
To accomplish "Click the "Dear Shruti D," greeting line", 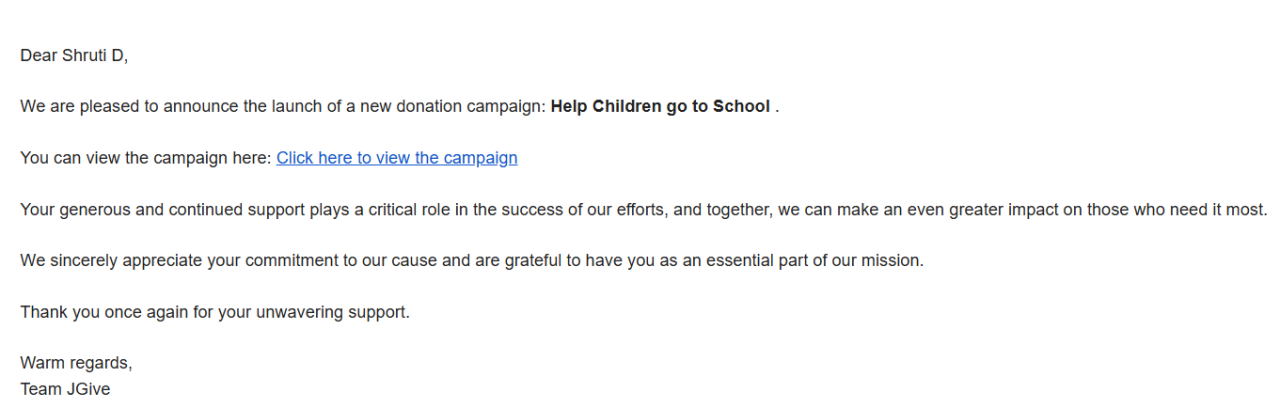I will [74, 56].
